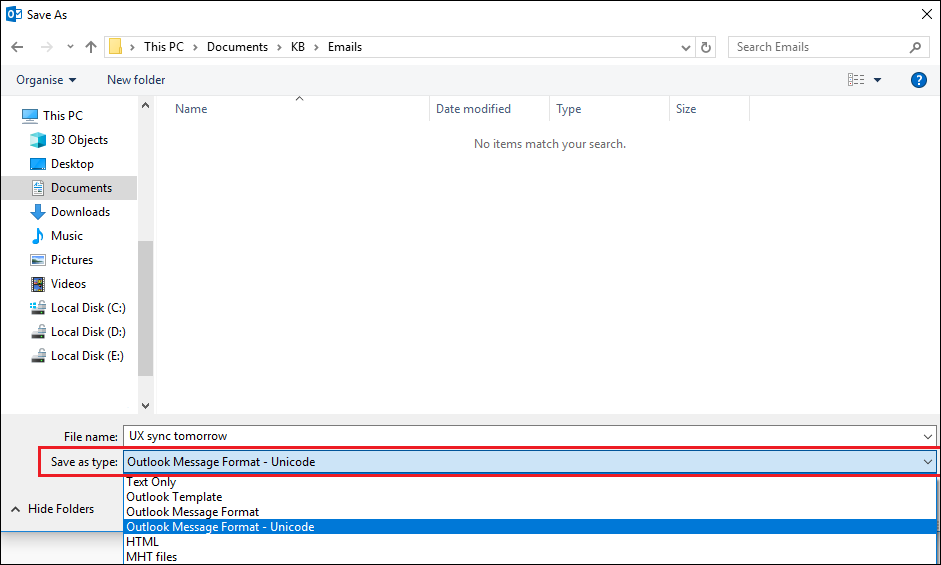Open Desktop in sidebar
941x565 pixels.
coord(72,164)
